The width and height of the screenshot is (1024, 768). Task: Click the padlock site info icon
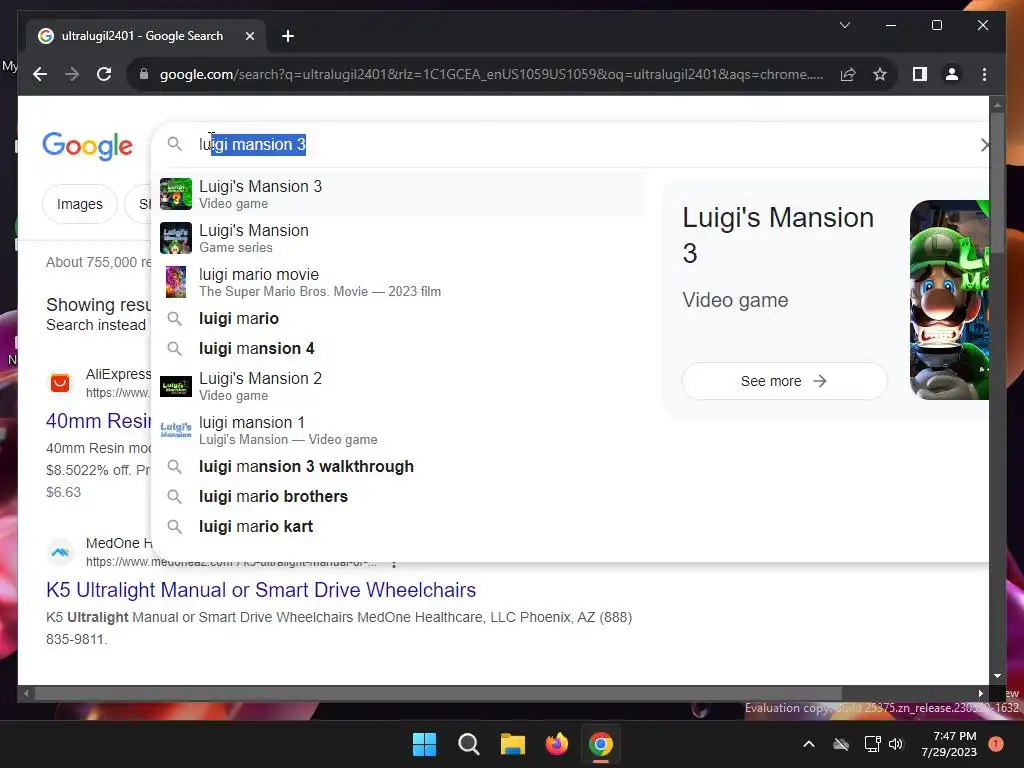coord(144,74)
